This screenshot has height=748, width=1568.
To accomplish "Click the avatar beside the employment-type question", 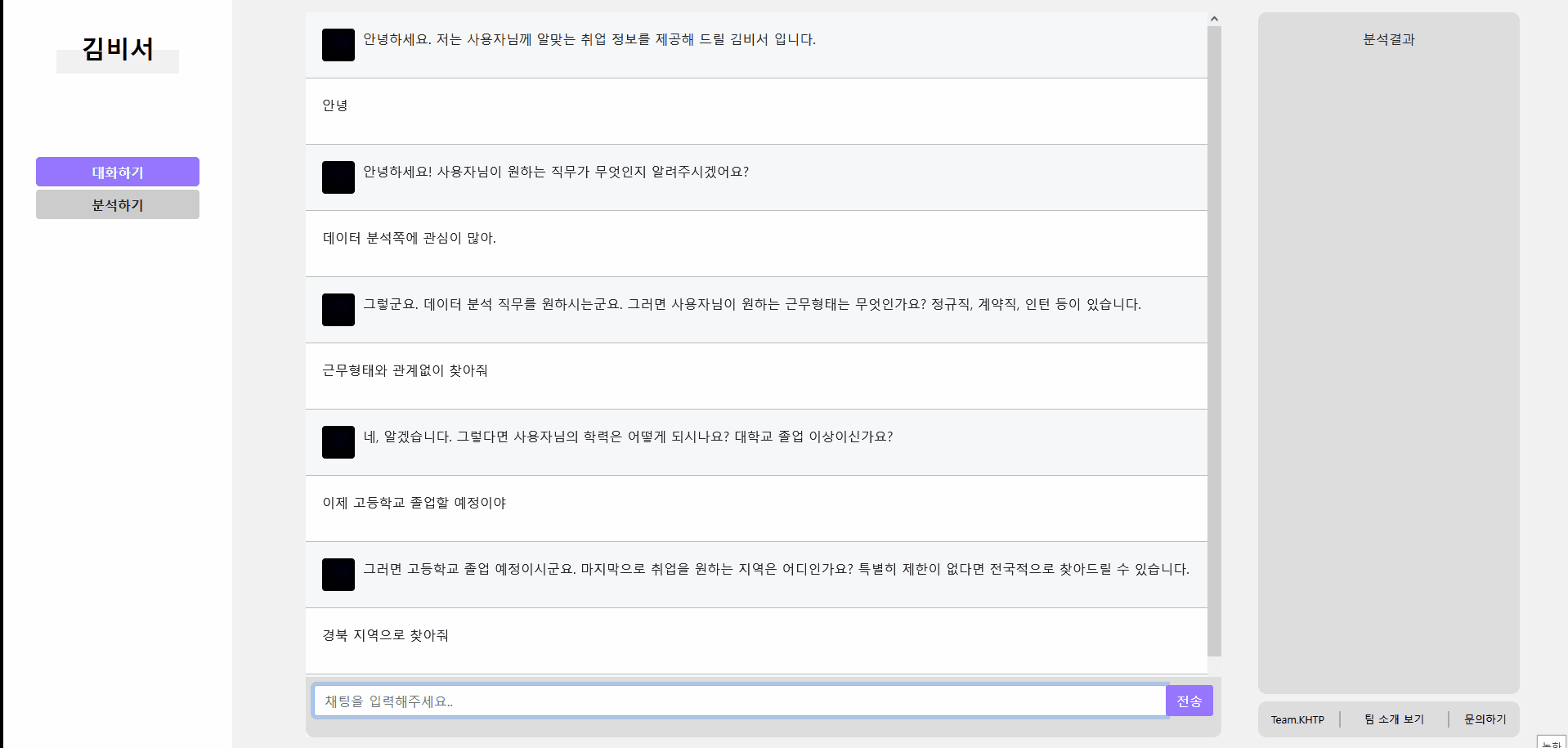I will tap(338, 310).
